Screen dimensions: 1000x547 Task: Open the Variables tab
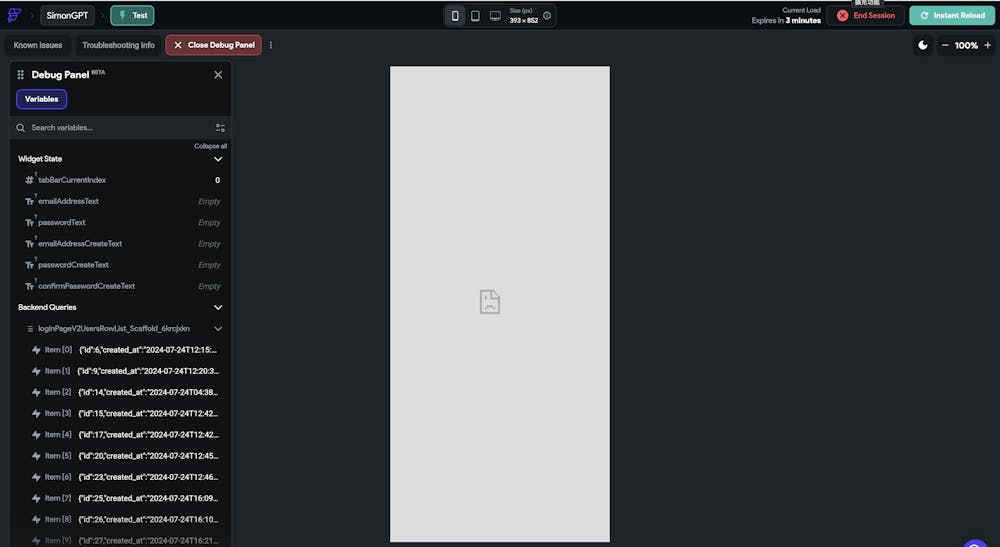pos(41,99)
